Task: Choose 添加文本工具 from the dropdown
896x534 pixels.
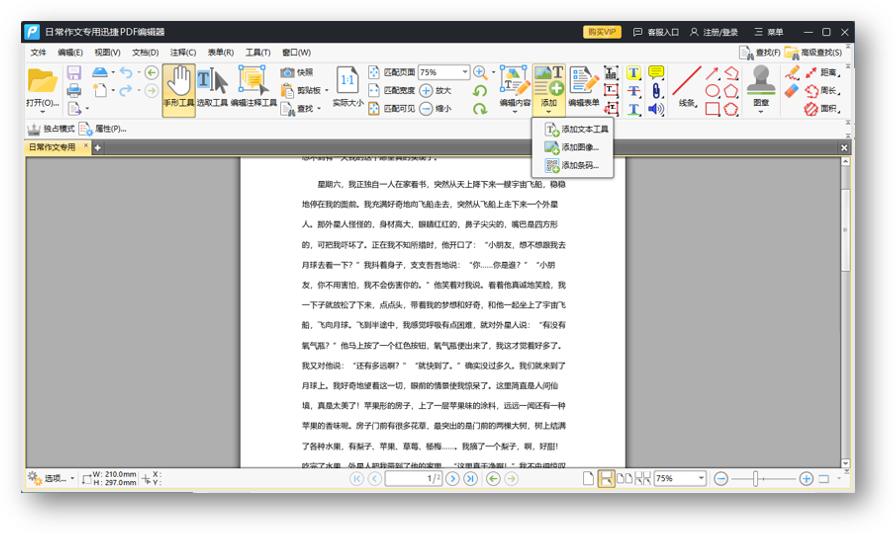Action: click(573, 129)
